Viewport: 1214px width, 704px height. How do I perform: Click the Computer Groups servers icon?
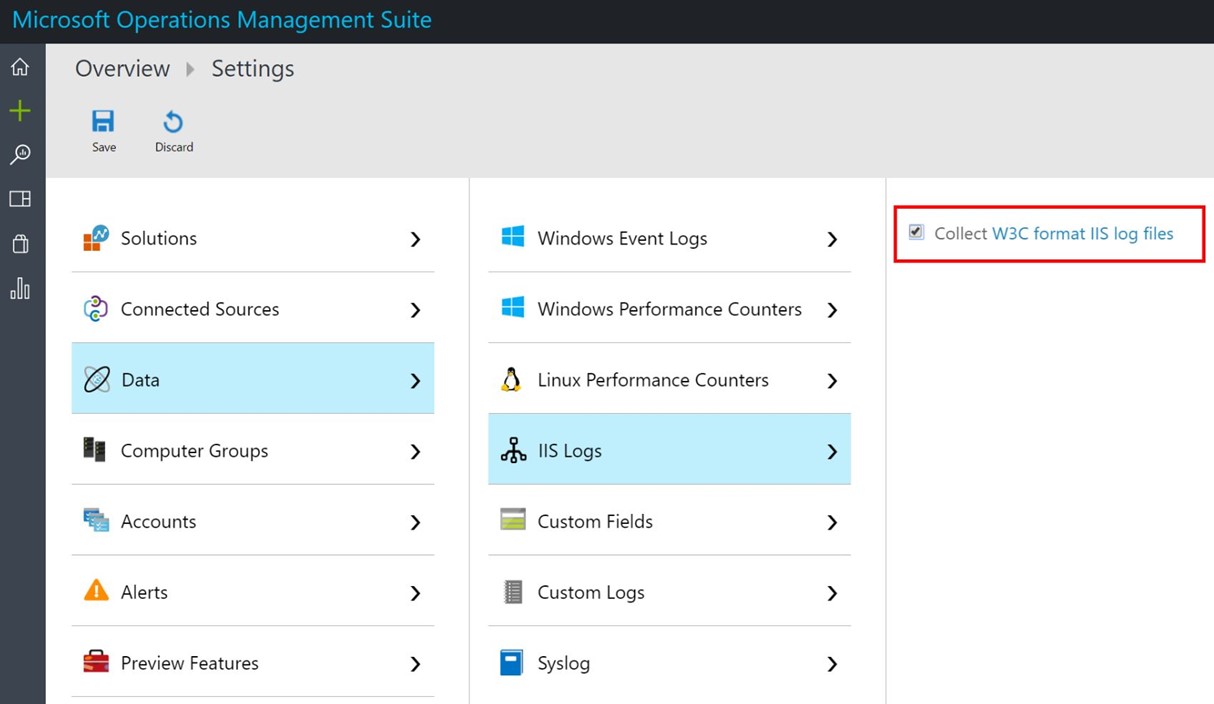click(x=95, y=450)
